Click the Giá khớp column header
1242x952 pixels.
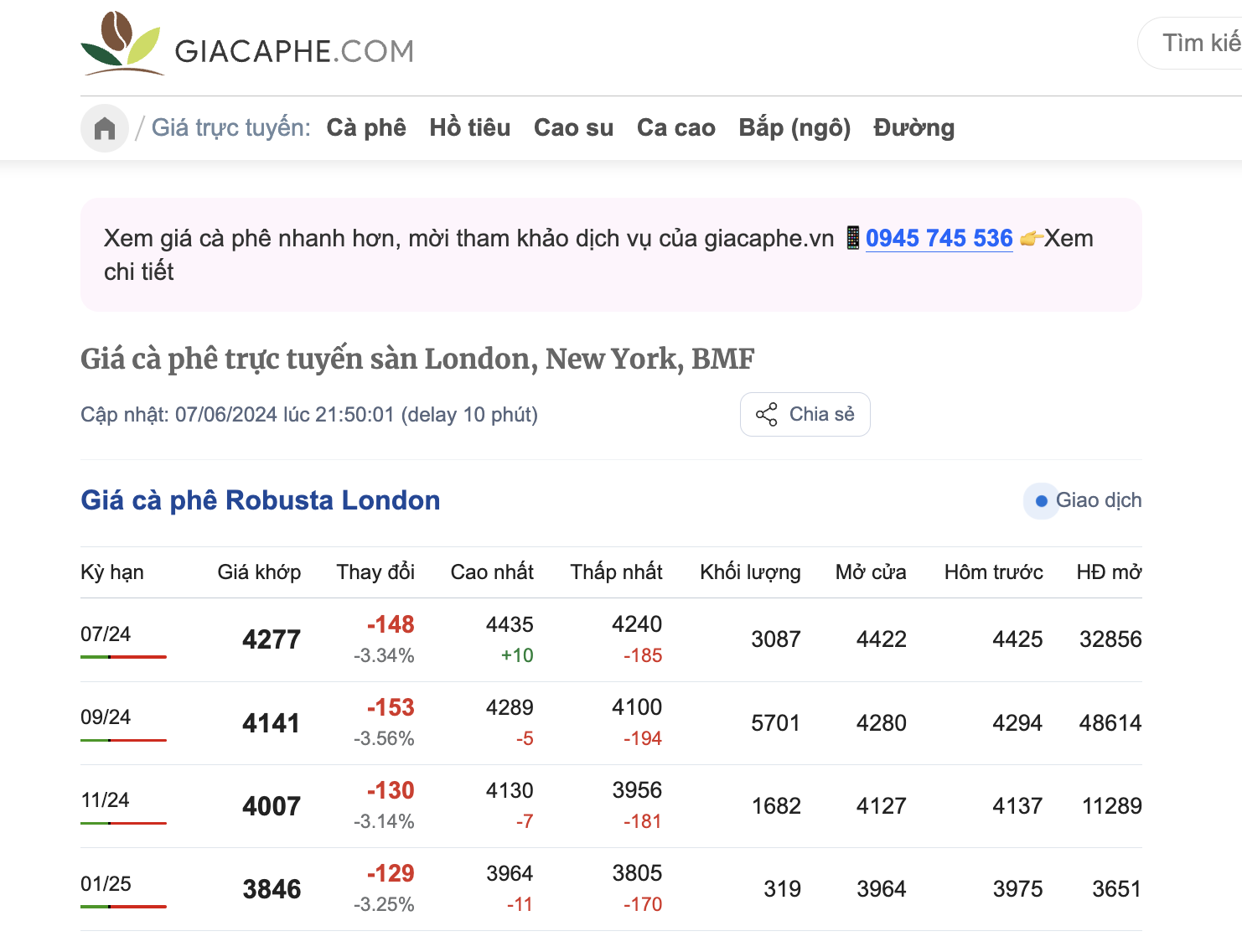[259, 572]
